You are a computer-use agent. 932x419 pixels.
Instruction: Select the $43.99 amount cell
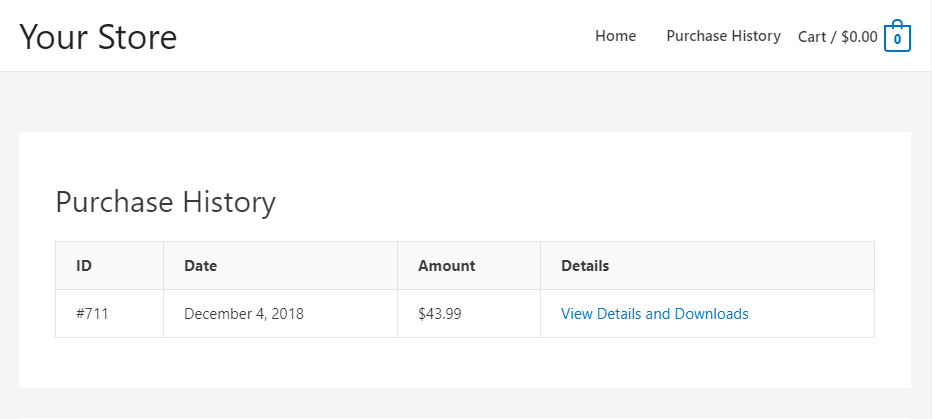[469, 314]
